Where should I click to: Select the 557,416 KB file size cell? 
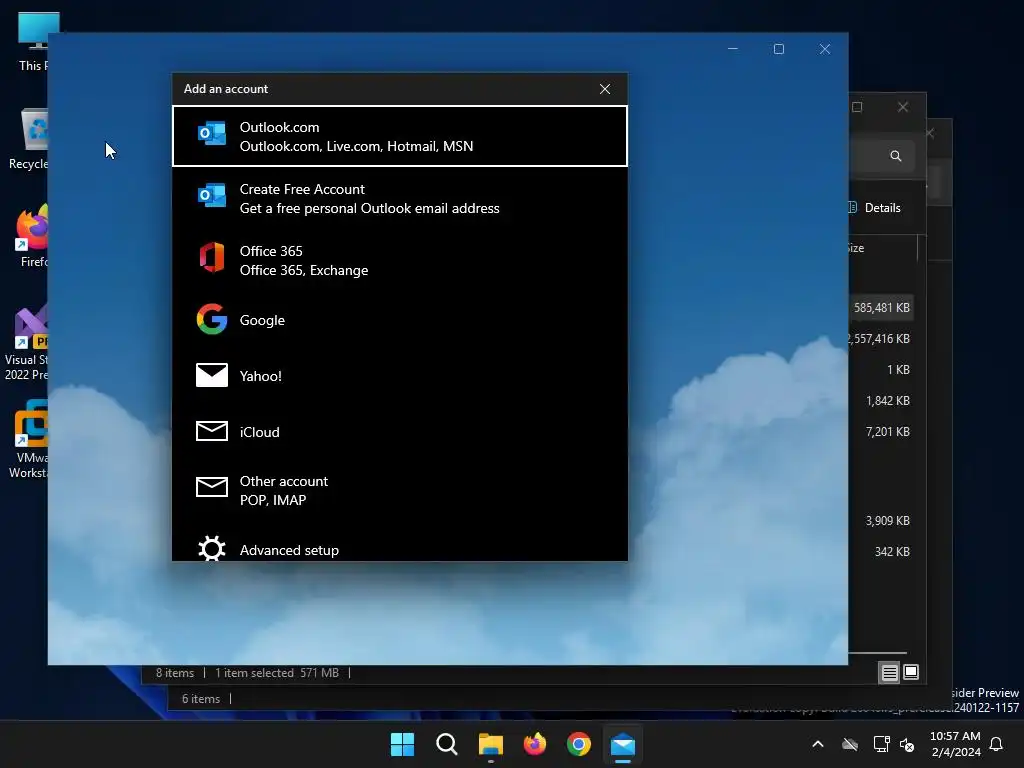[x=879, y=339]
